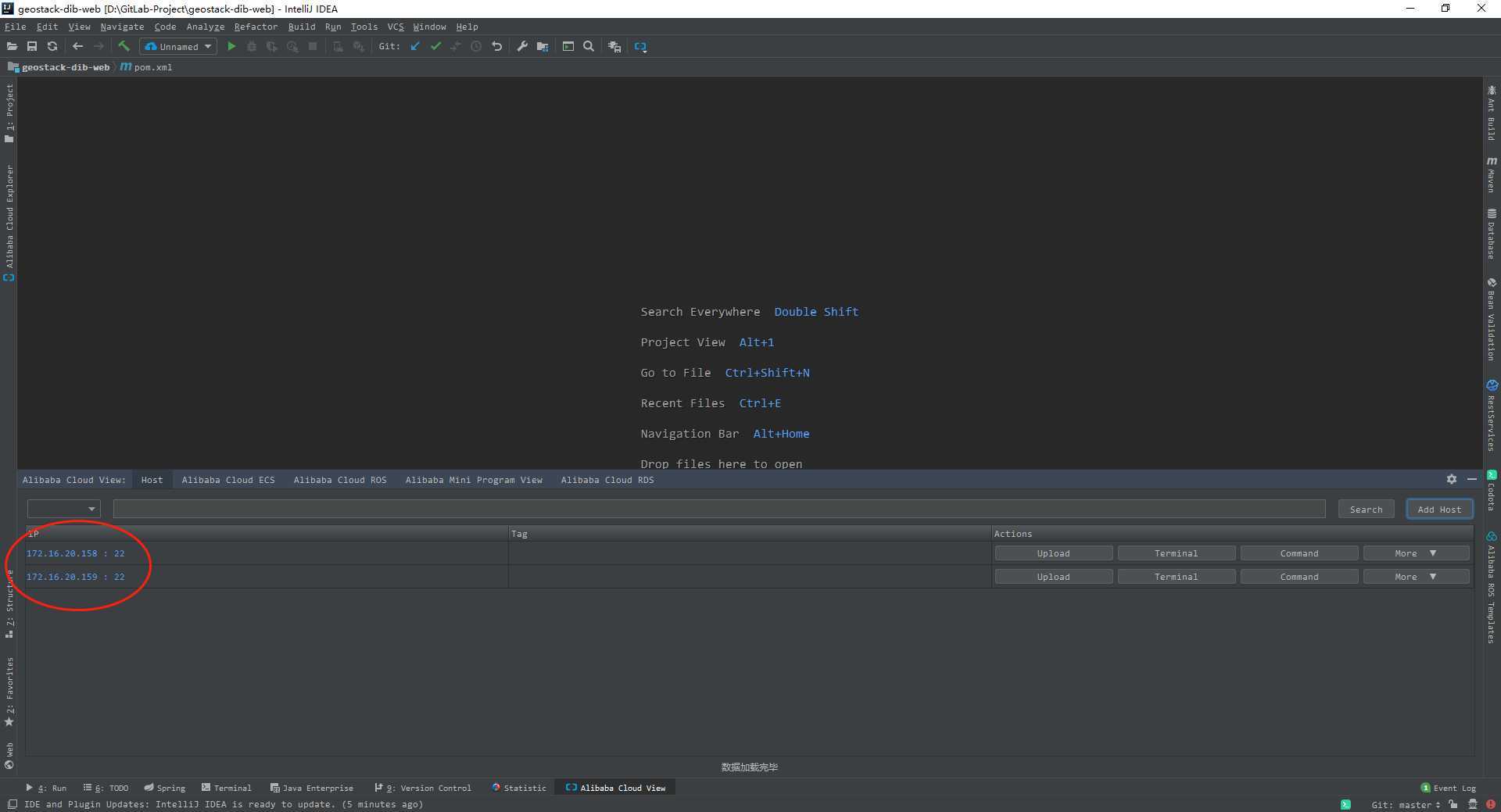This screenshot has width=1501, height=812.
Task: Open RestServices side panel
Action: pyautogui.click(x=1492, y=416)
